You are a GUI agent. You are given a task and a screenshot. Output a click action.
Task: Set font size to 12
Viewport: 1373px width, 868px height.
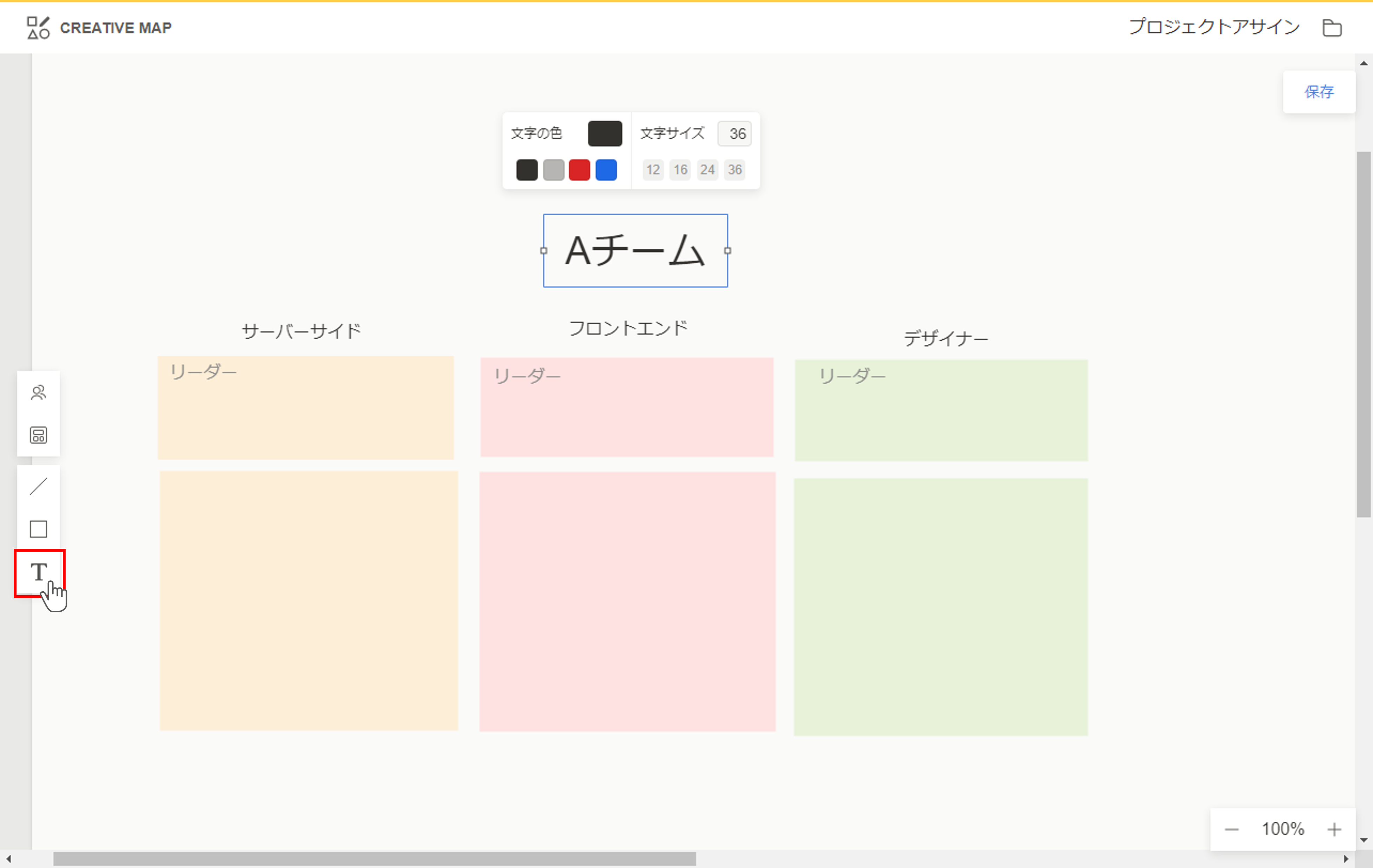point(653,170)
